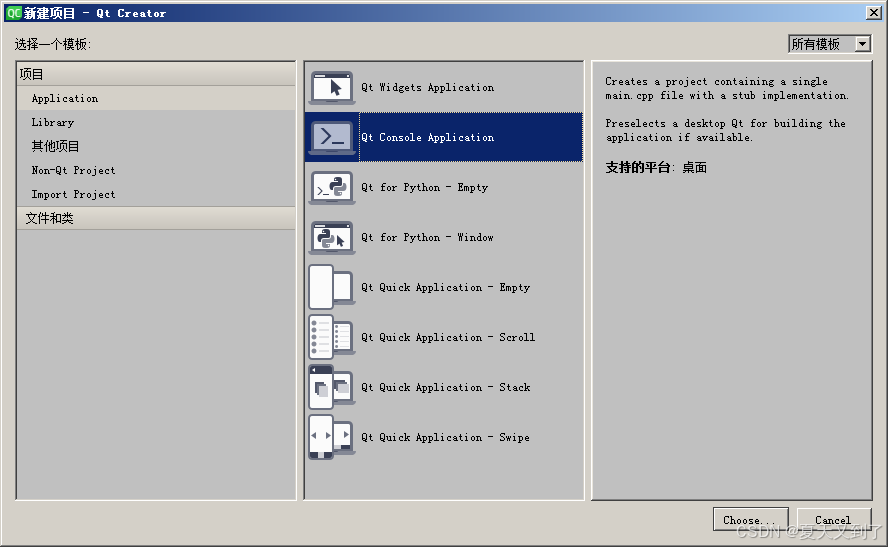
Task: Select "Qt Quick Application - Swipe" text
Action: coord(445,437)
